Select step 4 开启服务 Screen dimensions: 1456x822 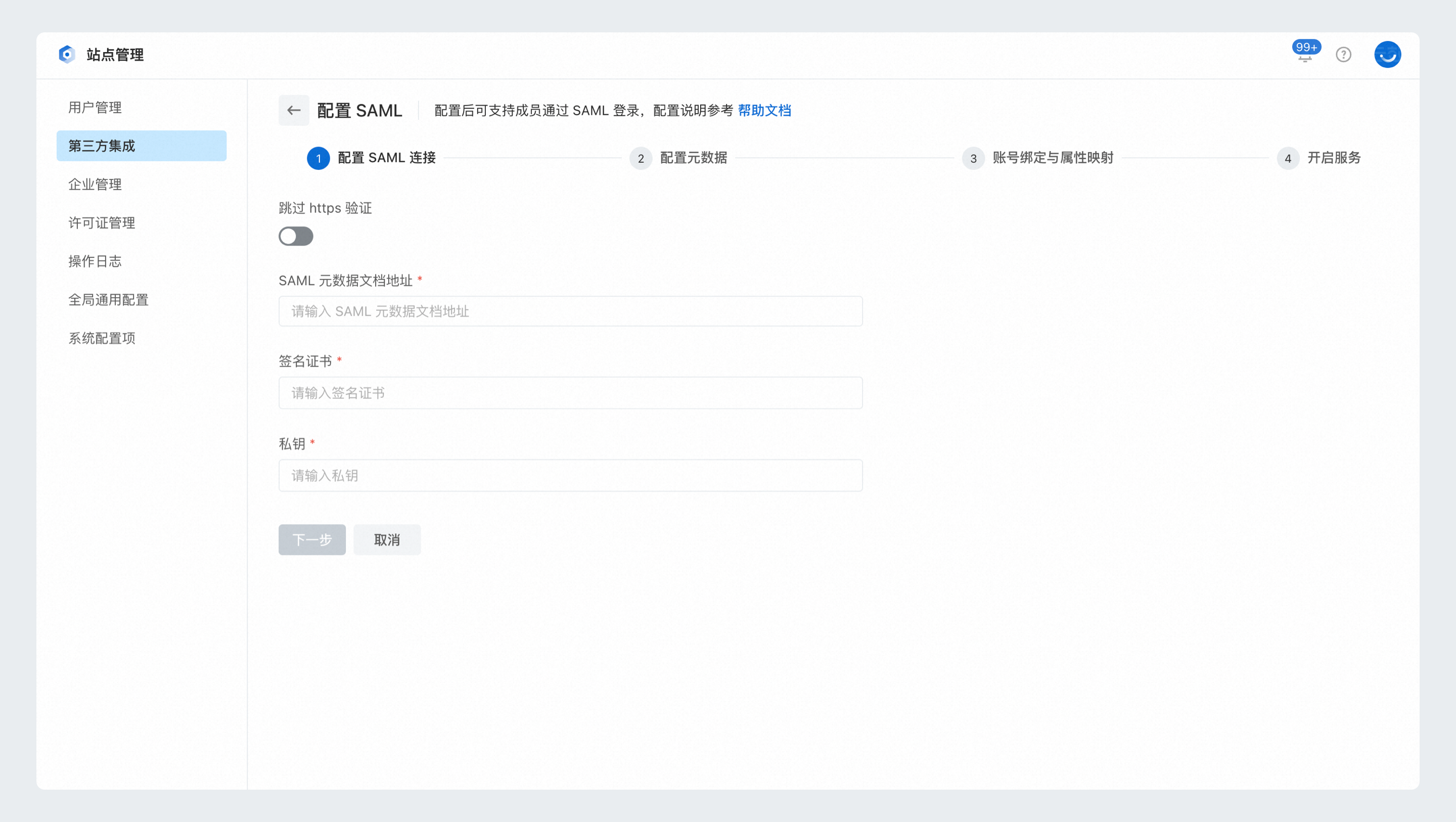(x=1318, y=158)
